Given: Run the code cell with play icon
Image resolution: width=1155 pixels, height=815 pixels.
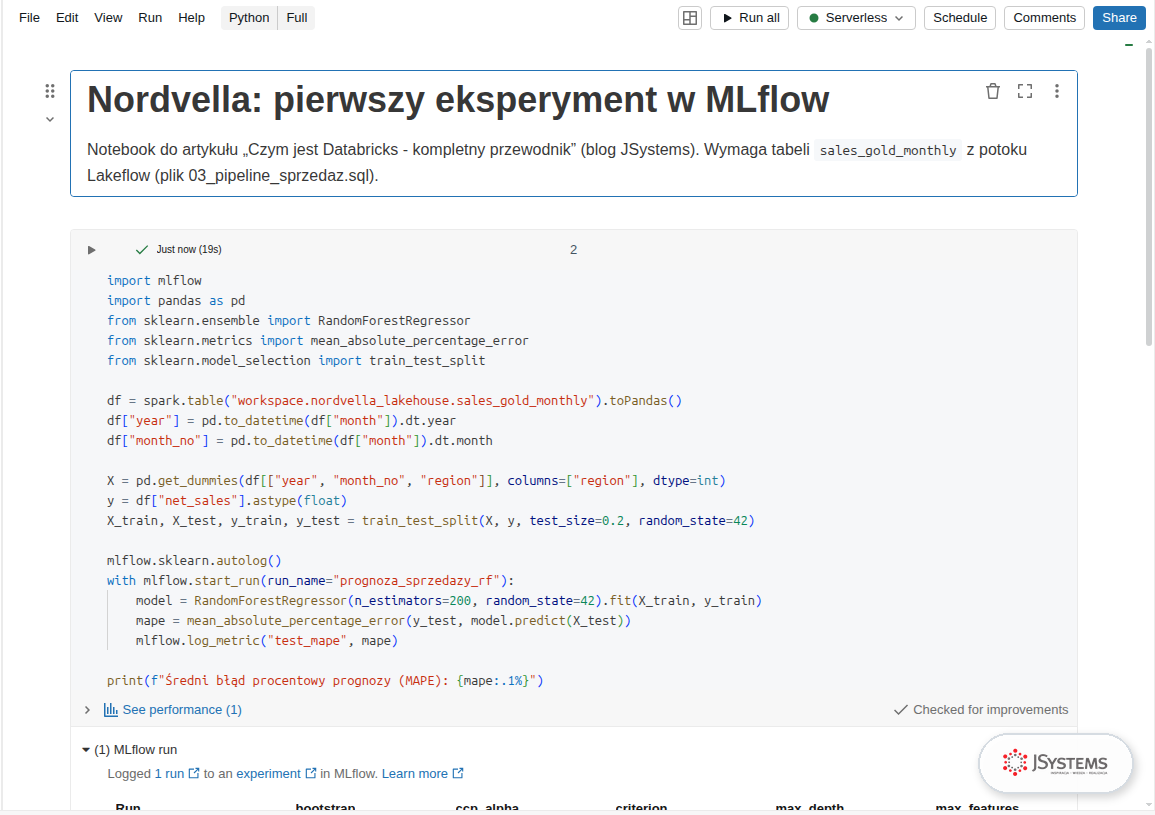Looking at the screenshot, I should [x=91, y=250].
